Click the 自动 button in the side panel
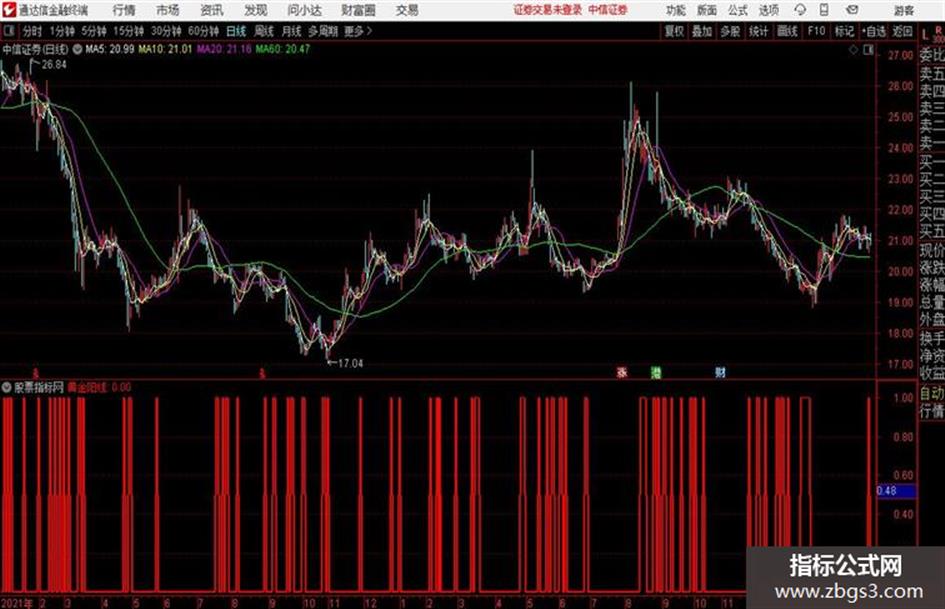 click(932, 394)
